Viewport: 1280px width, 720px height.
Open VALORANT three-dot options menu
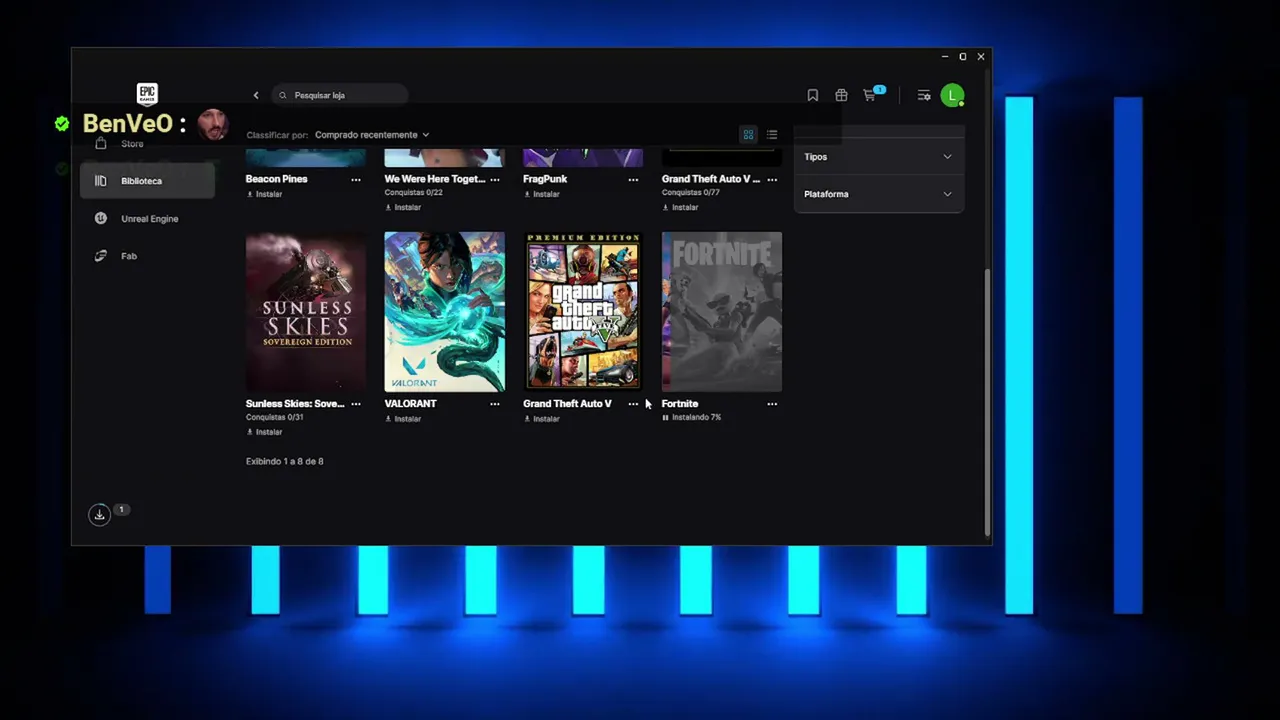click(495, 404)
